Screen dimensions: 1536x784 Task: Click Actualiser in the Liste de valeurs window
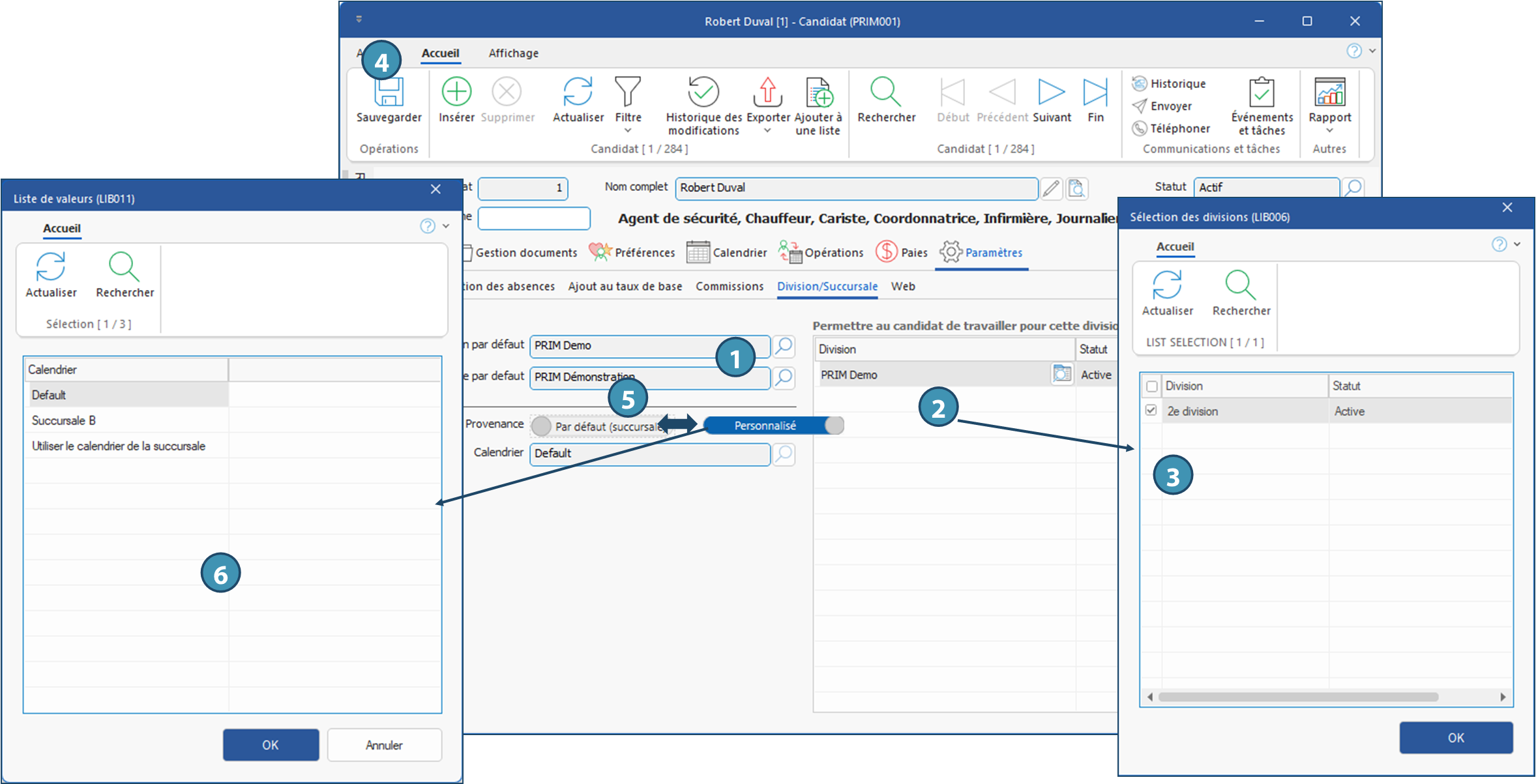click(x=51, y=274)
